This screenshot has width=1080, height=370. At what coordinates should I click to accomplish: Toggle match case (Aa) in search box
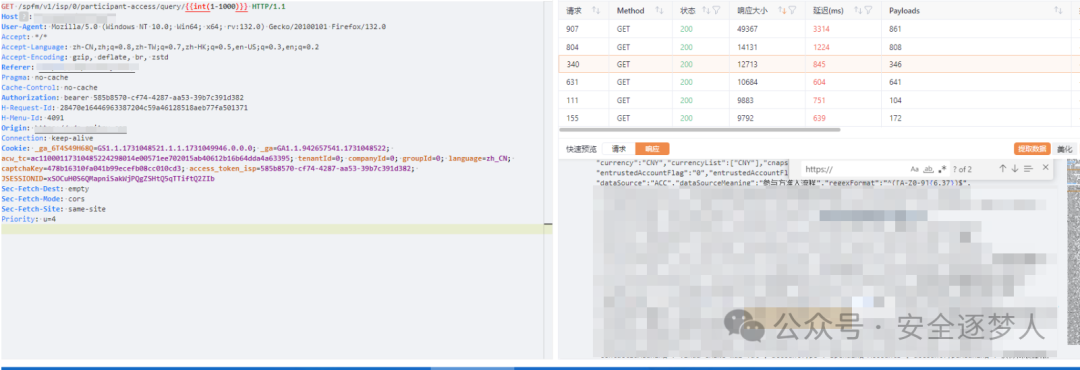click(915, 169)
